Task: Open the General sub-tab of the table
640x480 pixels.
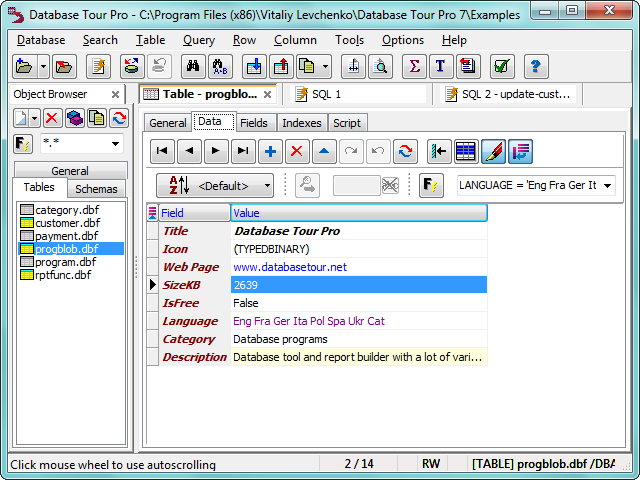Action: coord(168,123)
